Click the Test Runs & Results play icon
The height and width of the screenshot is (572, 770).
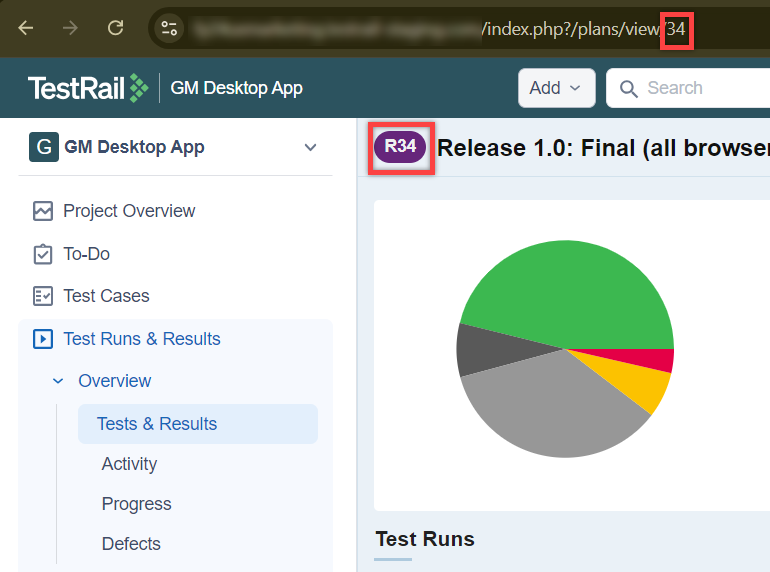pos(43,339)
